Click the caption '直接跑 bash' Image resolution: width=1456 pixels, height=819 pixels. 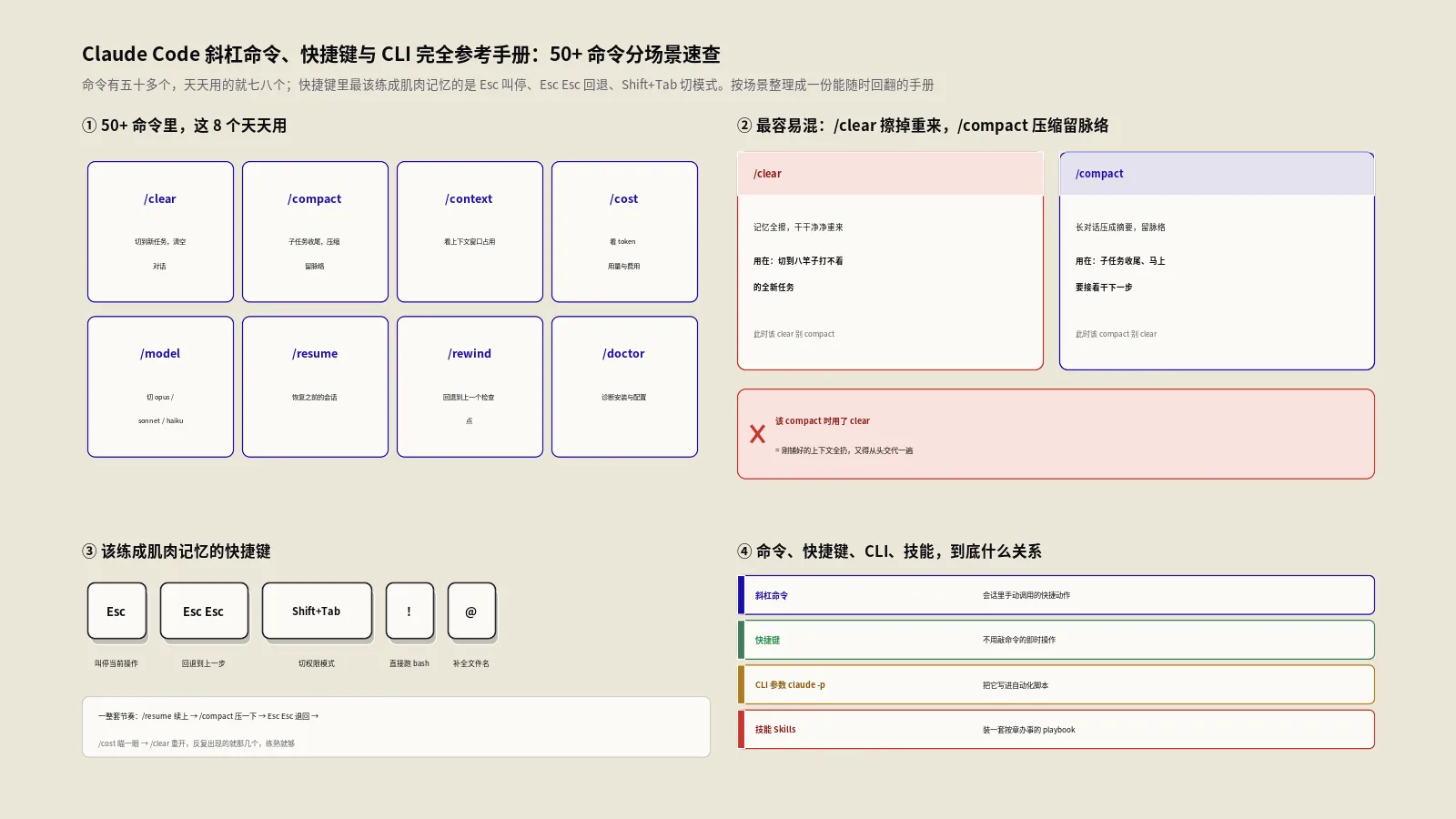coord(409,663)
